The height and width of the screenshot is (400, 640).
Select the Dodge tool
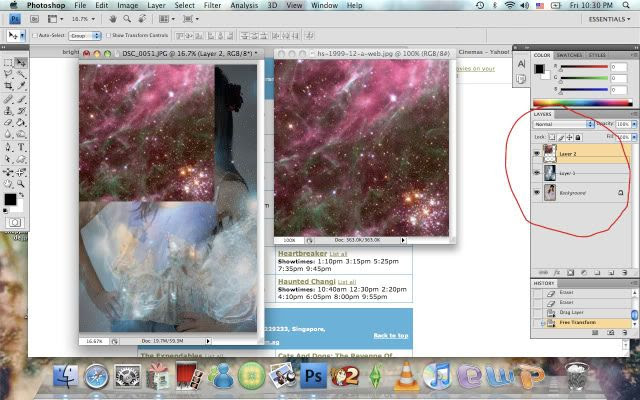20,134
